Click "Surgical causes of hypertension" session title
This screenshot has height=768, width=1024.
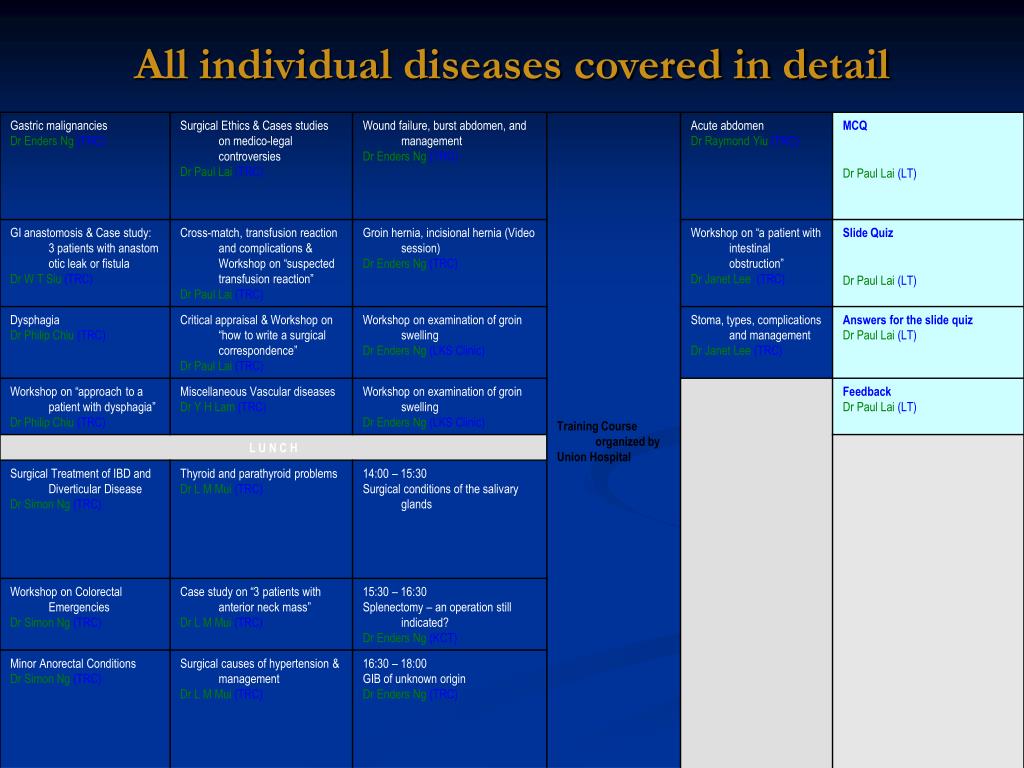pyautogui.click(x=259, y=671)
